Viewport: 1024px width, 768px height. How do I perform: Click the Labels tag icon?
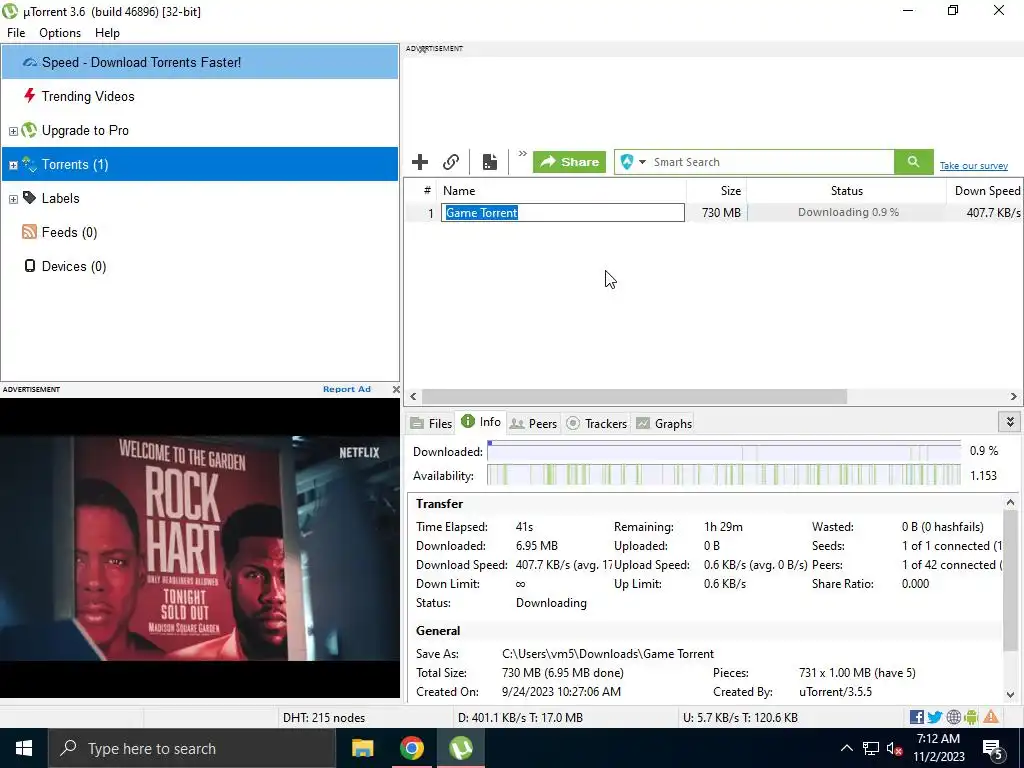(29, 198)
